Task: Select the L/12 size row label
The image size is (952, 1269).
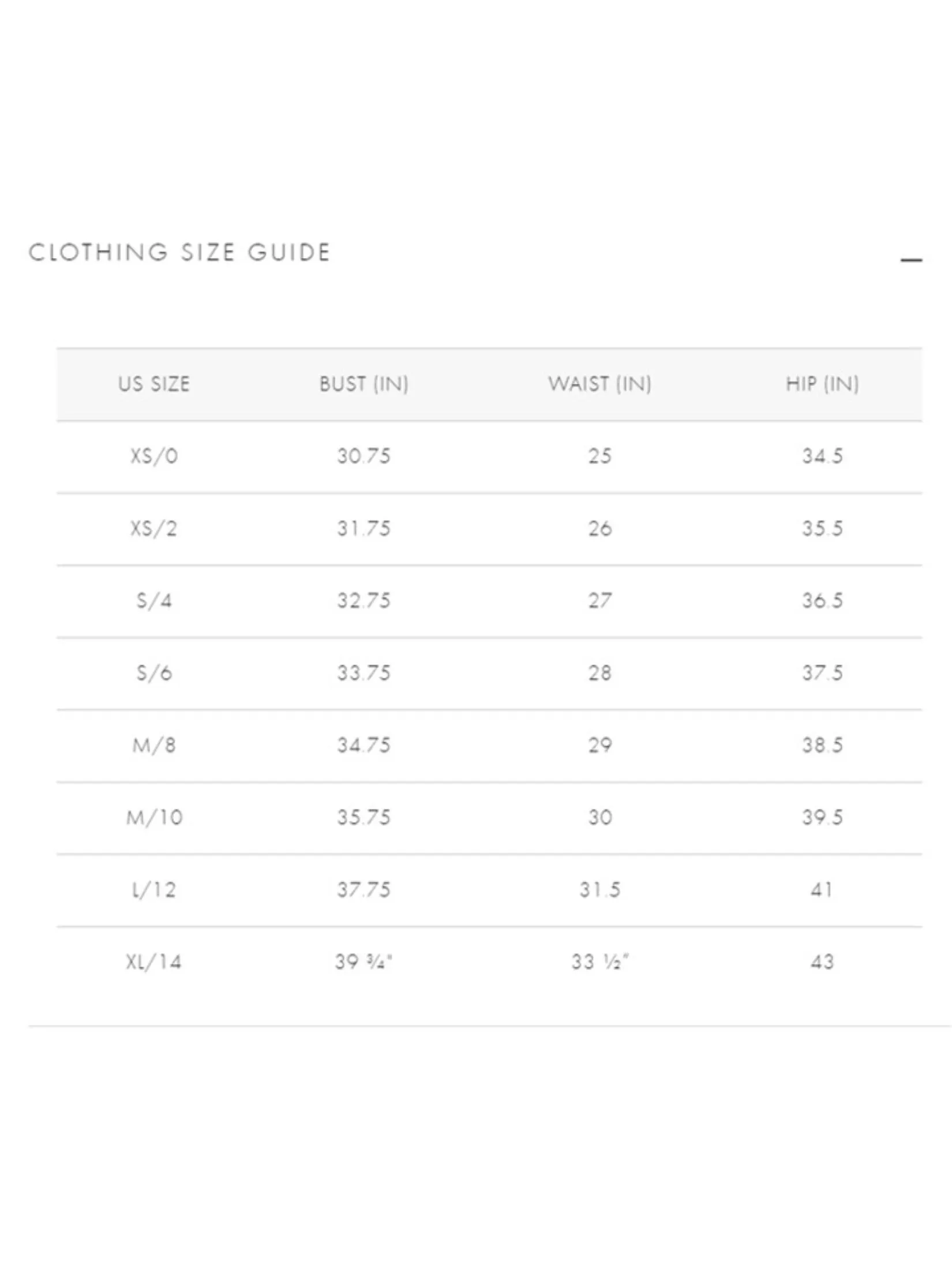Action: pos(154,890)
